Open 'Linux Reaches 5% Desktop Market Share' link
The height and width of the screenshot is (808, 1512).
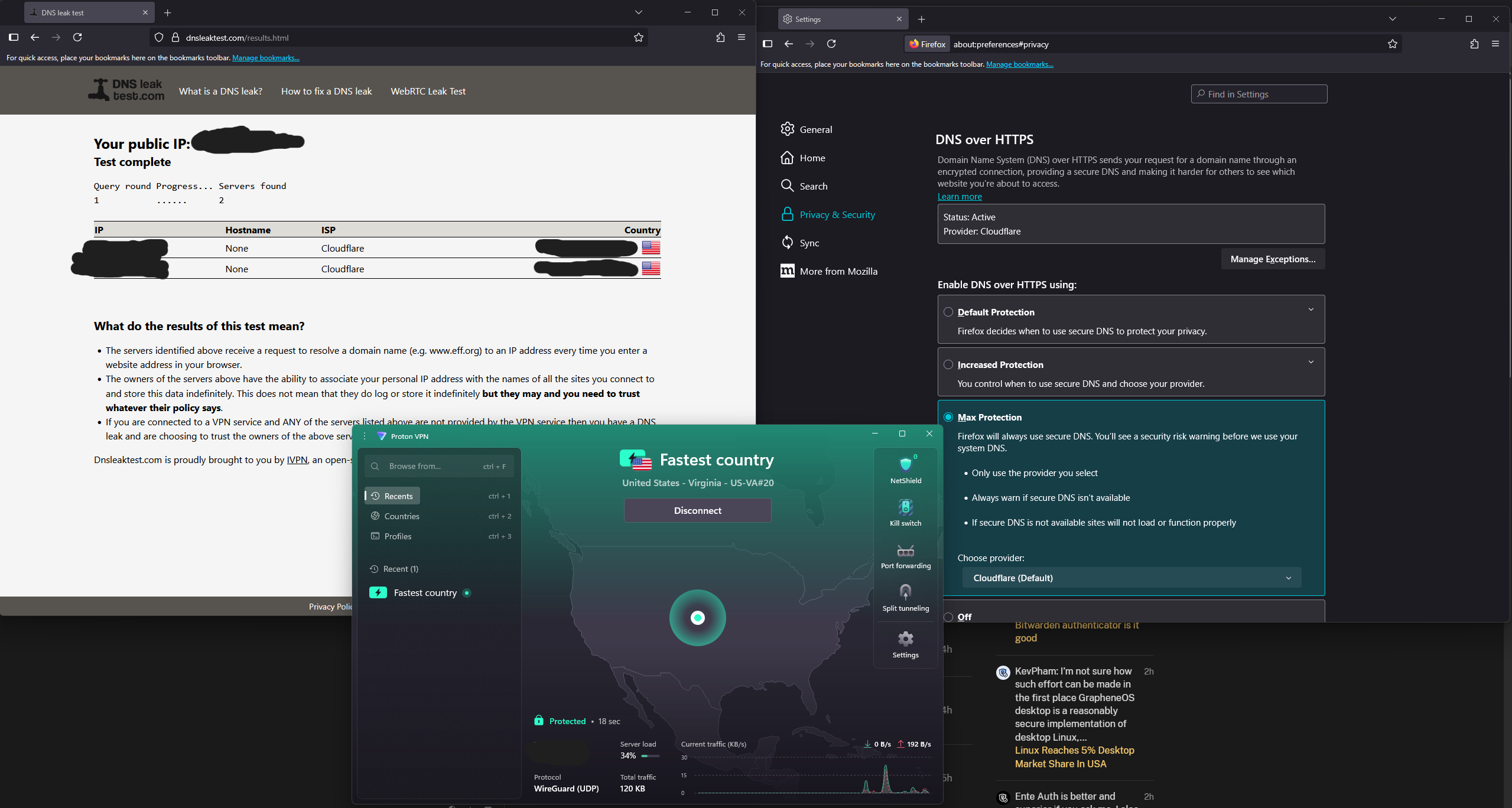pos(1074,757)
